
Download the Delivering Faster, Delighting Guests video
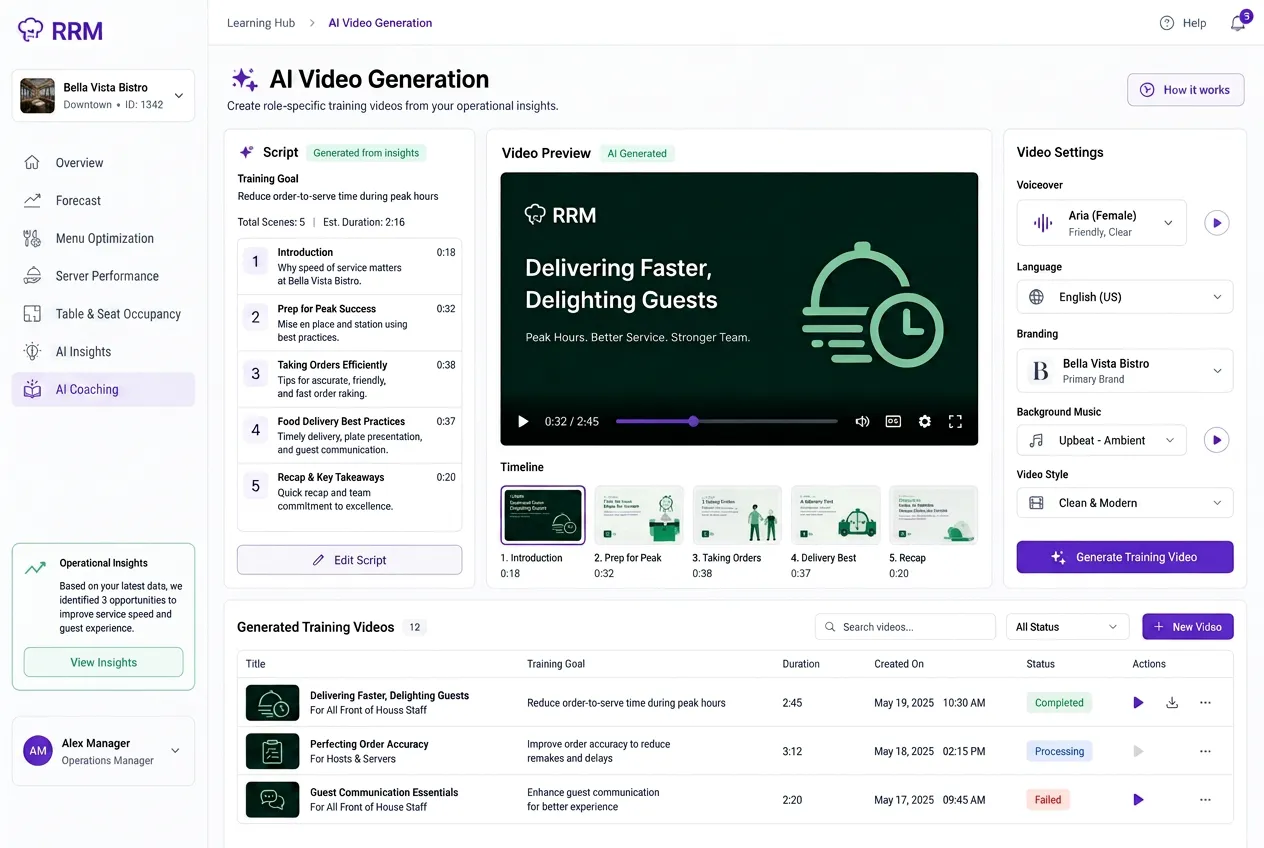pyautogui.click(x=1172, y=703)
